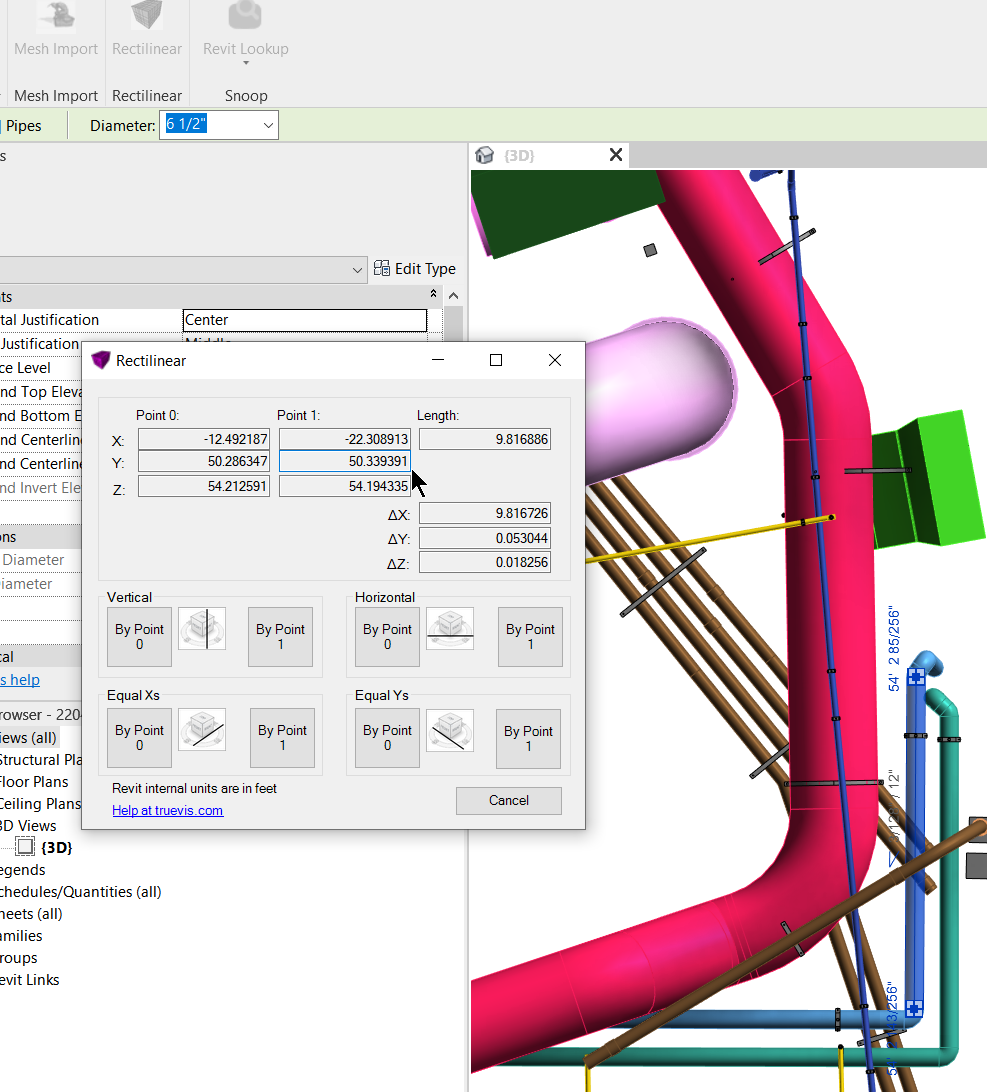
Task: Click the Equal Xs cube icon
Action: tap(202, 731)
